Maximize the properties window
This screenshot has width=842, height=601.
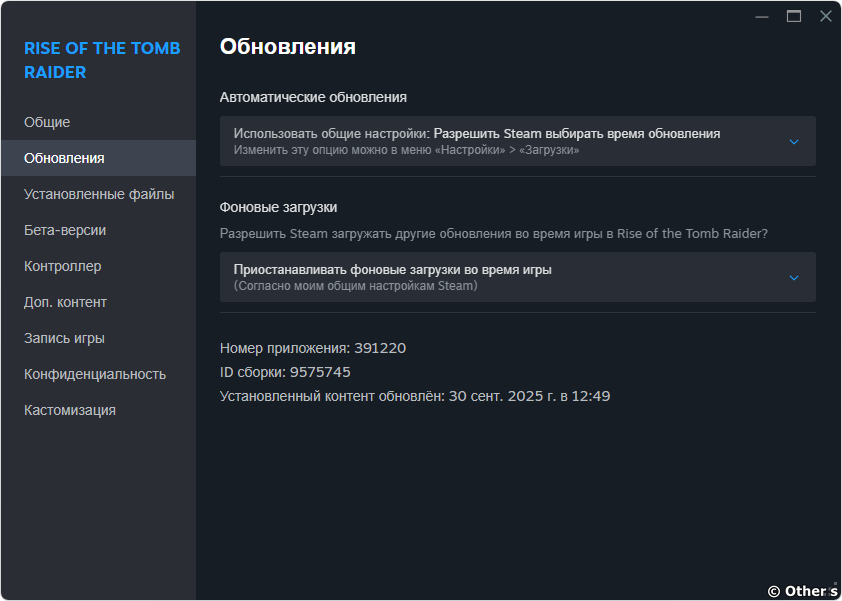click(x=794, y=16)
